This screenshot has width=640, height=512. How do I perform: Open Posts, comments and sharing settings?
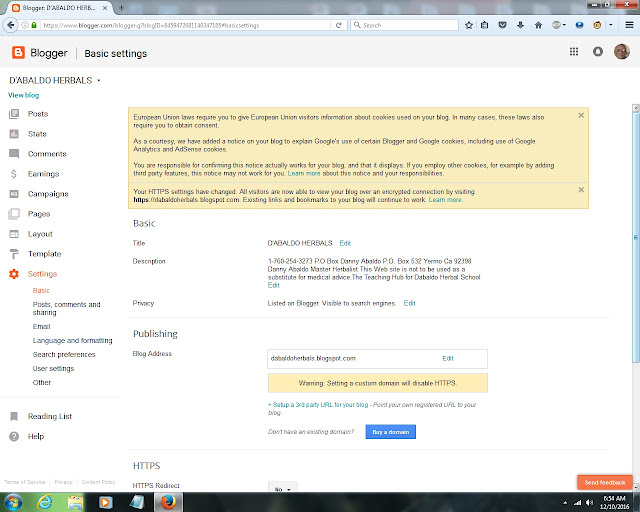click(x=67, y=309)
